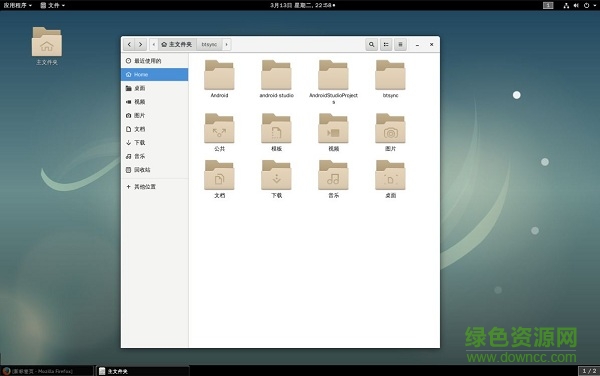Open the hamburger menu in the file manager header
The width and height of the screenshot is (600, 376).
(x=400, y=44)
